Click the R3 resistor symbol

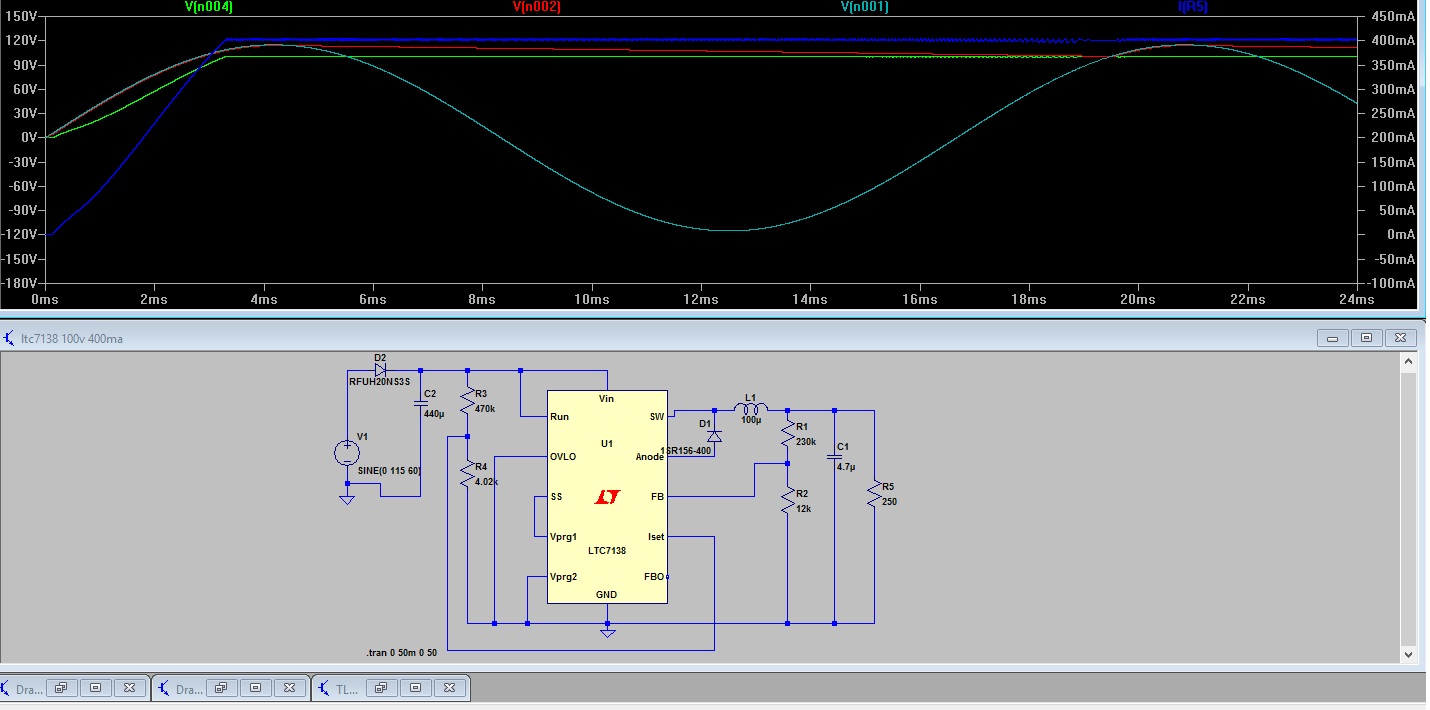pyautogui.click(x=468, y=402)
